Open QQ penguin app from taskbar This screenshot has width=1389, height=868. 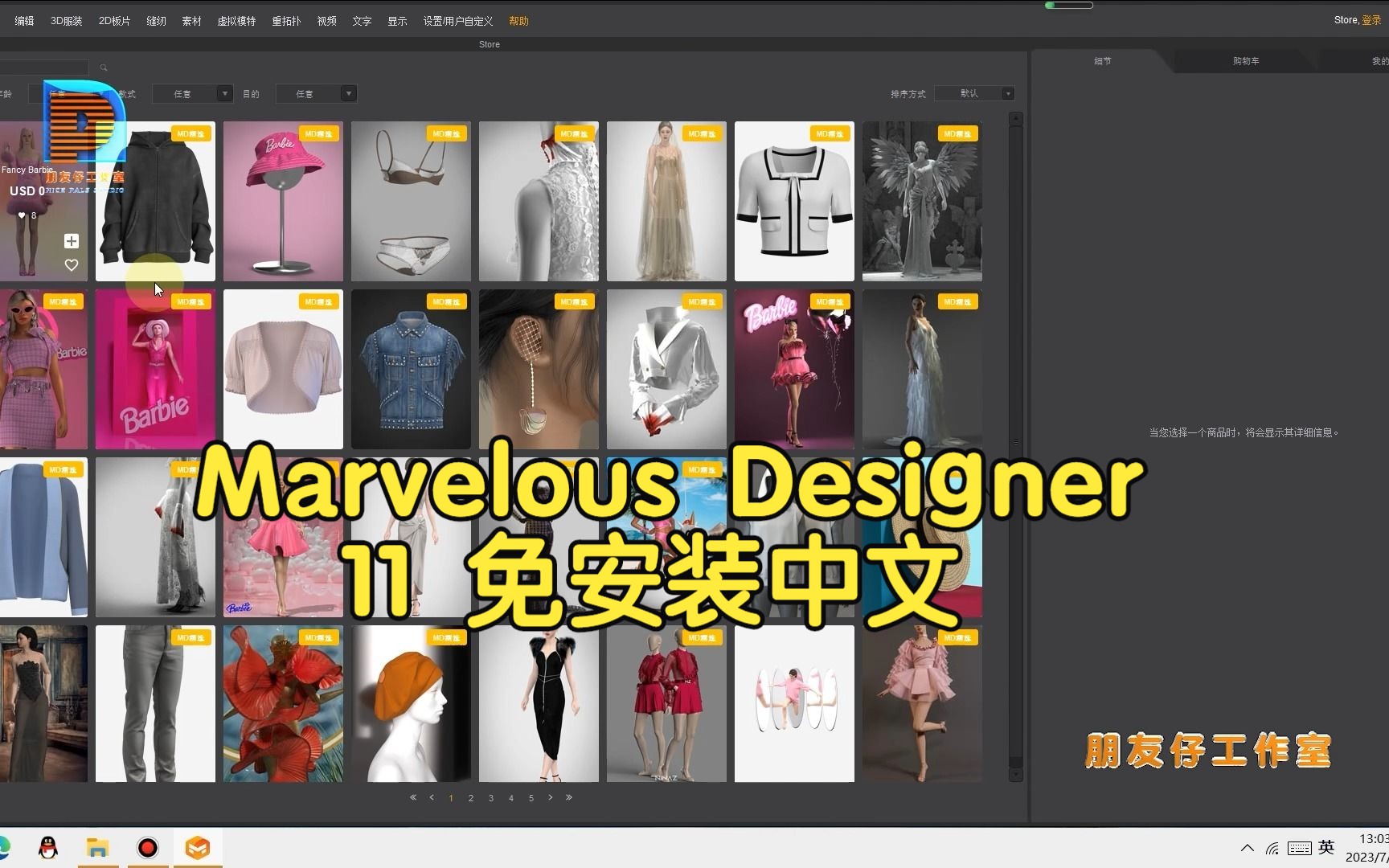click(48, 848)
